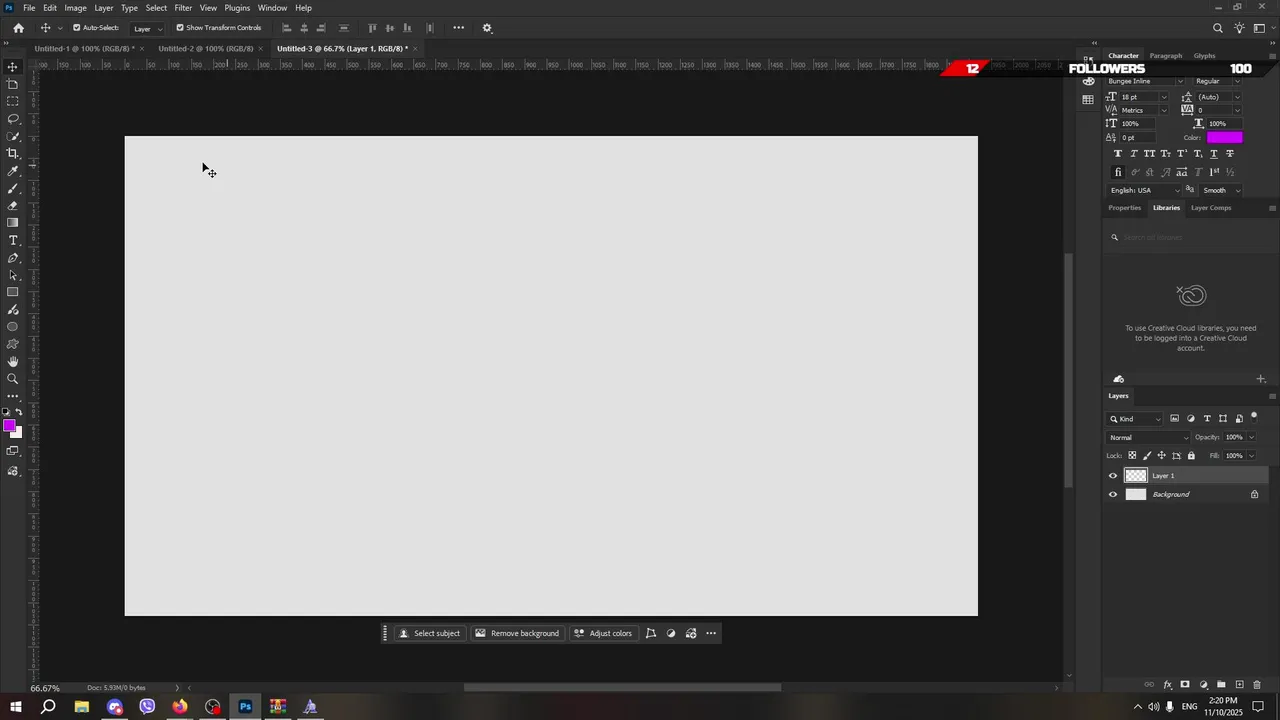
Task: Select the Brush tool
Action: (13, 188)
